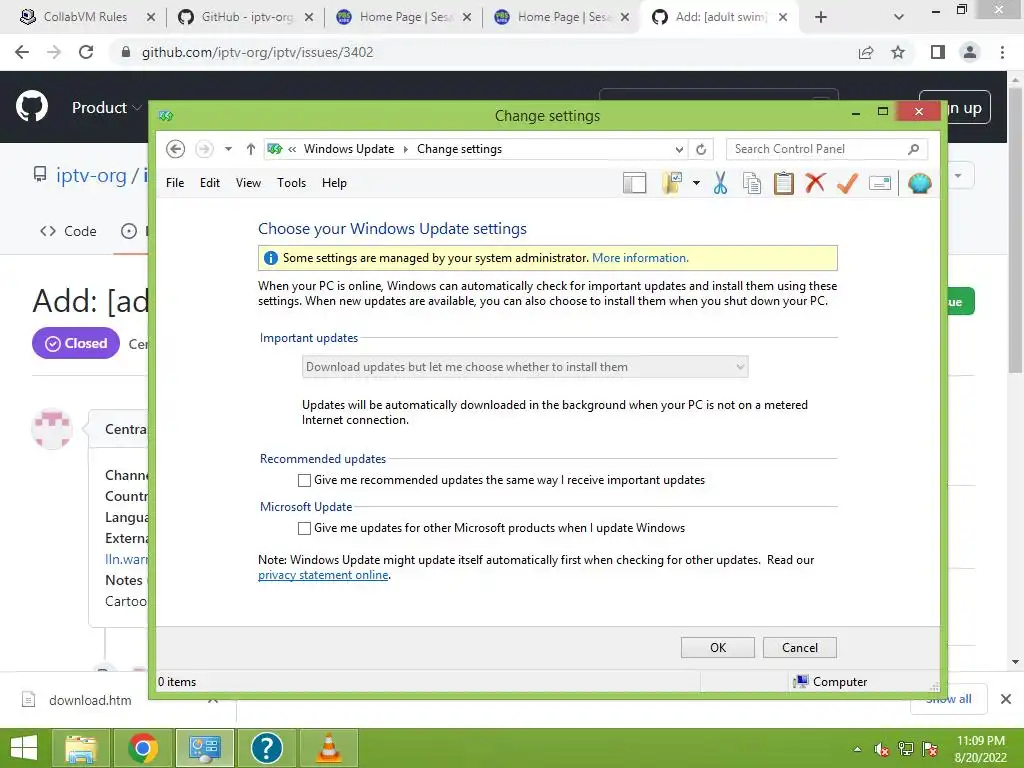Click the folder views icon in toolbar
1024x768 pixels.
pyautogui.click(x=672, y=184)
